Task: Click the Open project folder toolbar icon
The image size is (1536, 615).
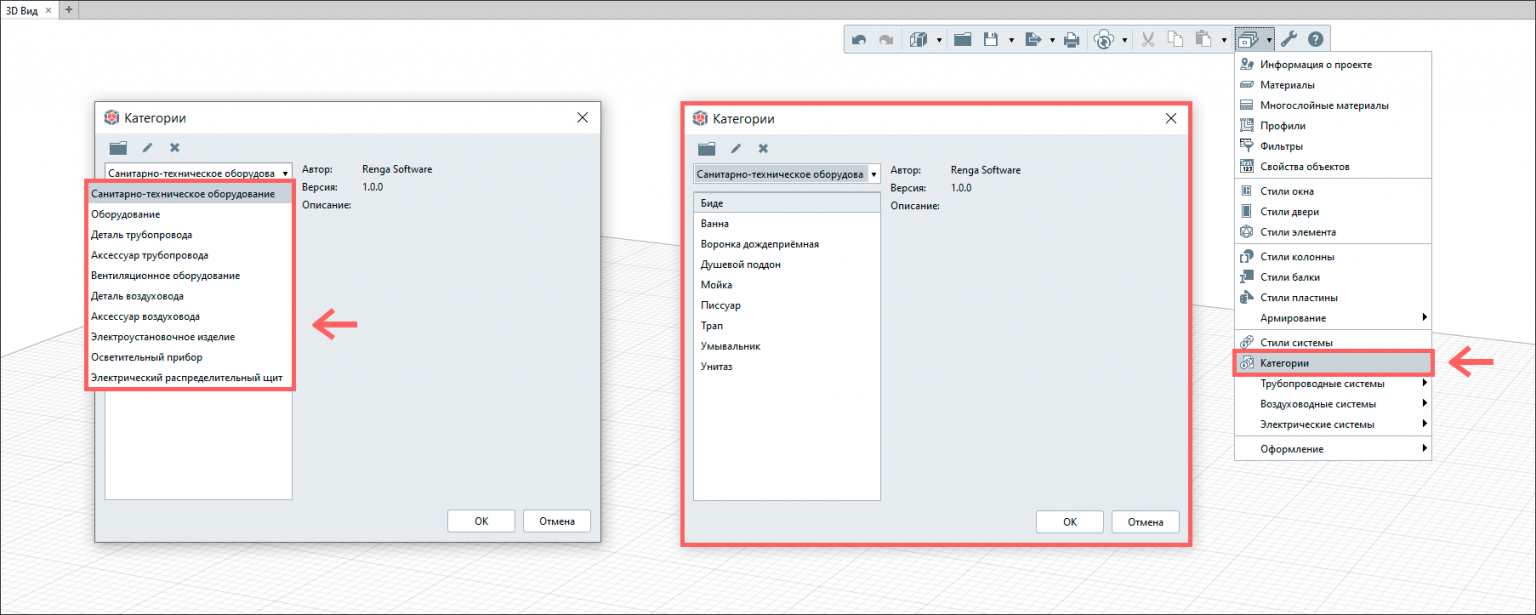Action: point(963,40)
